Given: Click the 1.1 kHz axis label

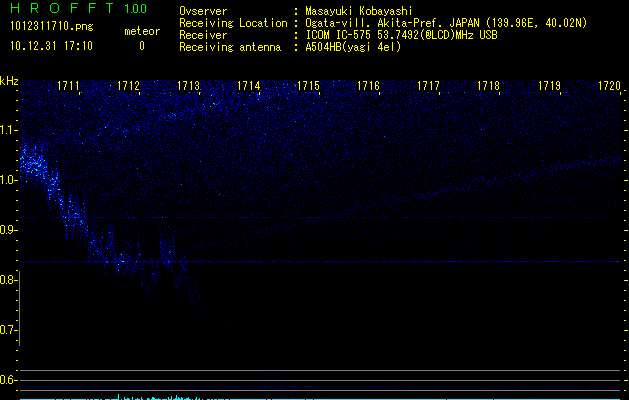Looking at the screenshot, I should pos(9,130).
